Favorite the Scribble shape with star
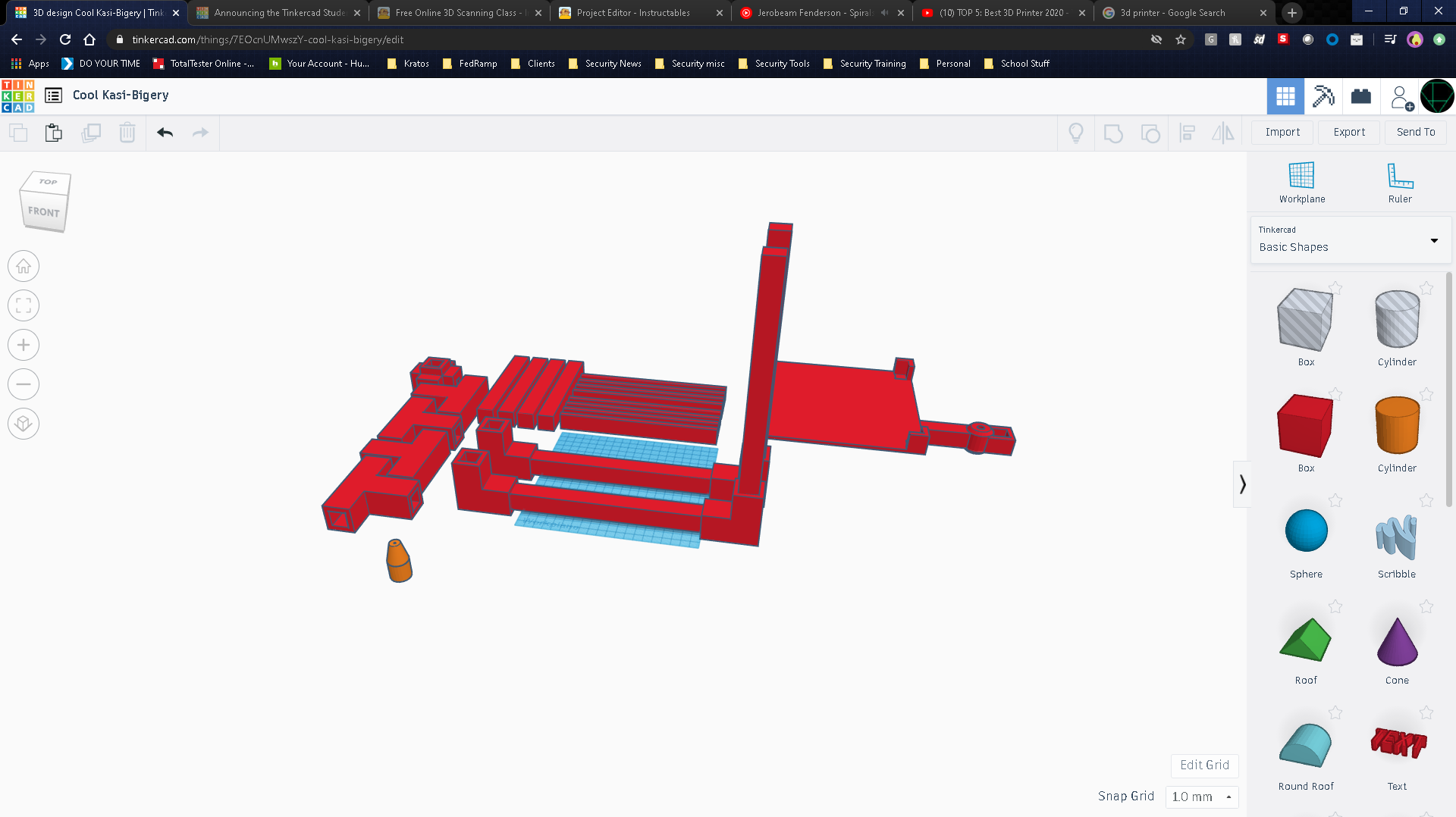 (1426, 500)
